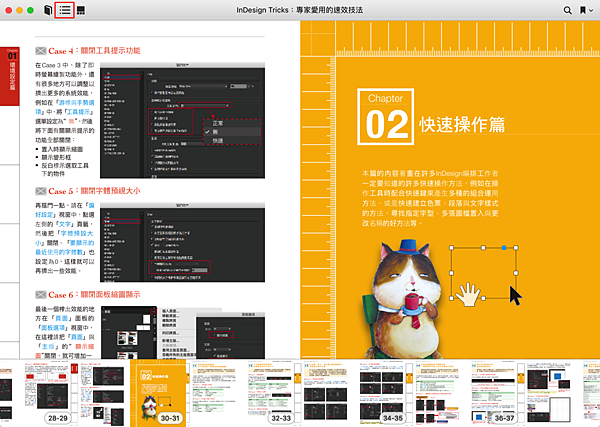Click the cat illustration holding a cup
Image resolution: width=600 pixels, height=427 pixels.
pyautogui.click(x=402, y=300)
